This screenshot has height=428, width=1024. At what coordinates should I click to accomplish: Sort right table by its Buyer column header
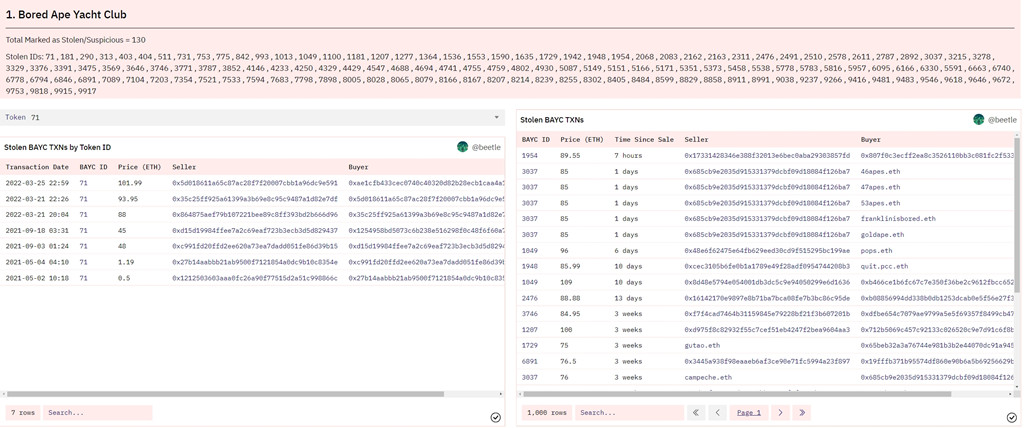871,139
